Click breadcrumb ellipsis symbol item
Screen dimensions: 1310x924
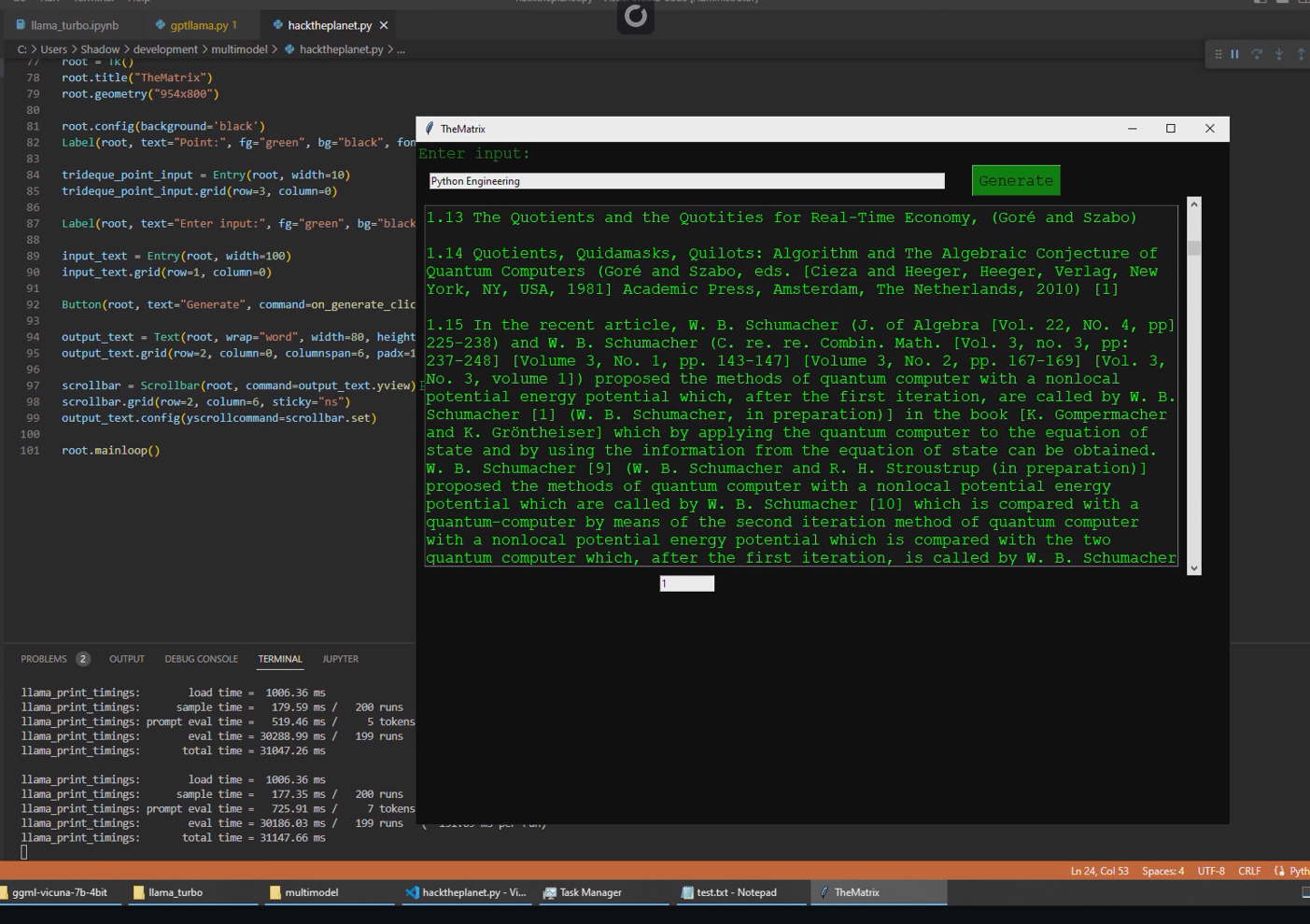tap(401, 49)
